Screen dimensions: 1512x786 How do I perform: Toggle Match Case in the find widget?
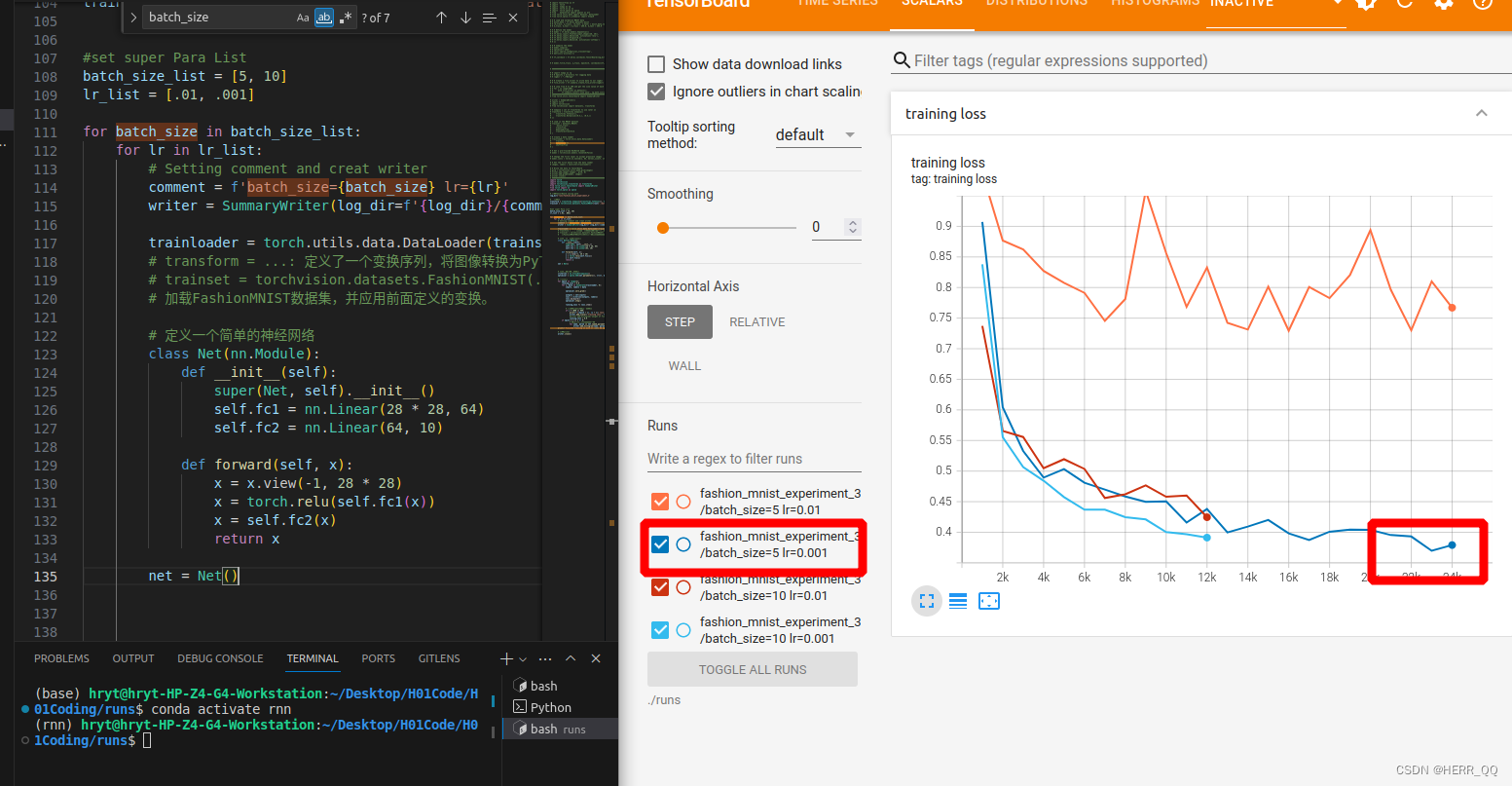303,18
